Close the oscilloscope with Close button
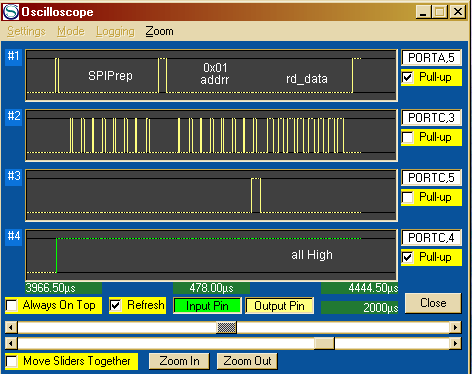Image resolution: width=472 pixels, height=374 pixels. tap(433, 303)
